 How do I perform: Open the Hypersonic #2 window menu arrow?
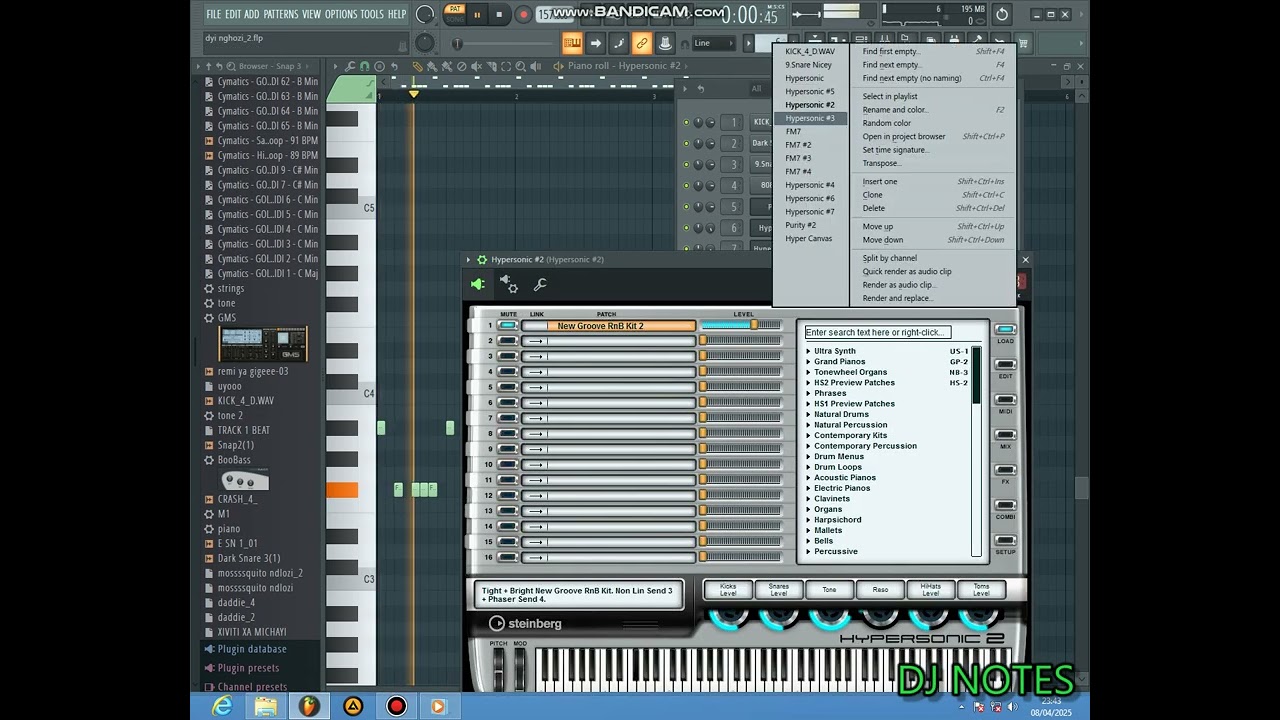tap(468, 260)
